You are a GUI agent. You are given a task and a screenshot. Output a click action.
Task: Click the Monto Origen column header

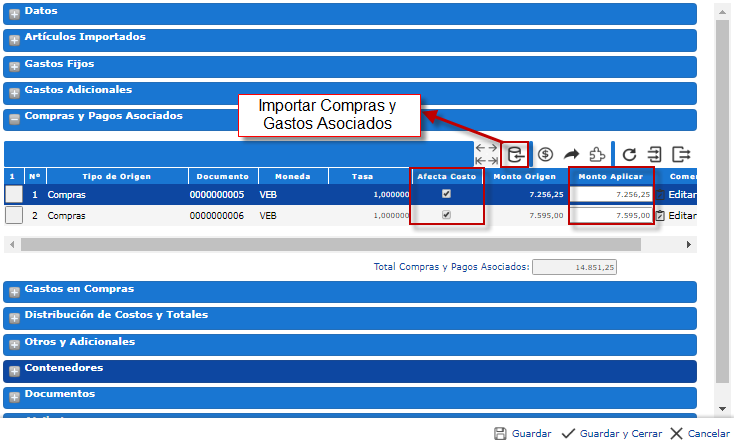click(524, 176)
